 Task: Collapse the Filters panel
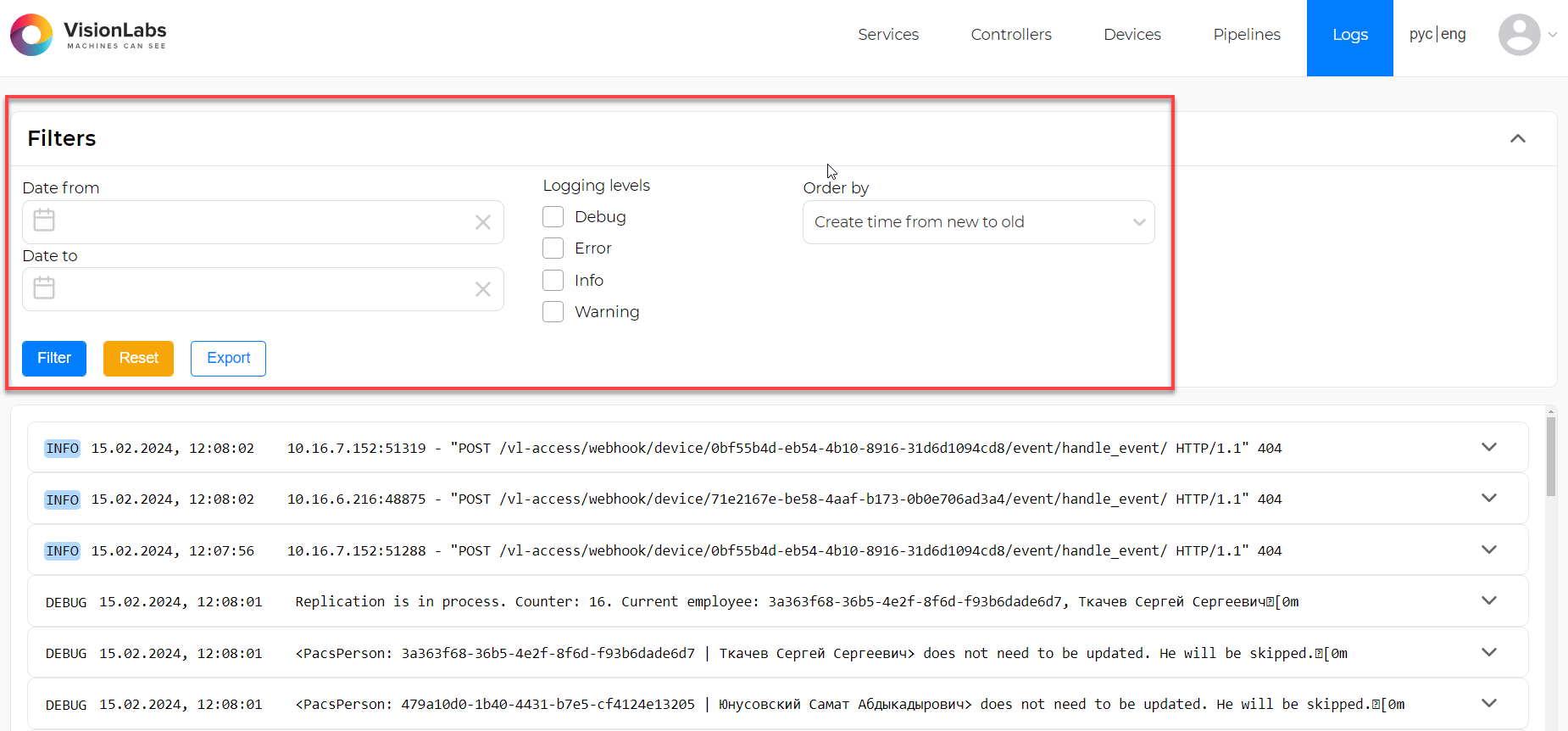coord(1518,138)
